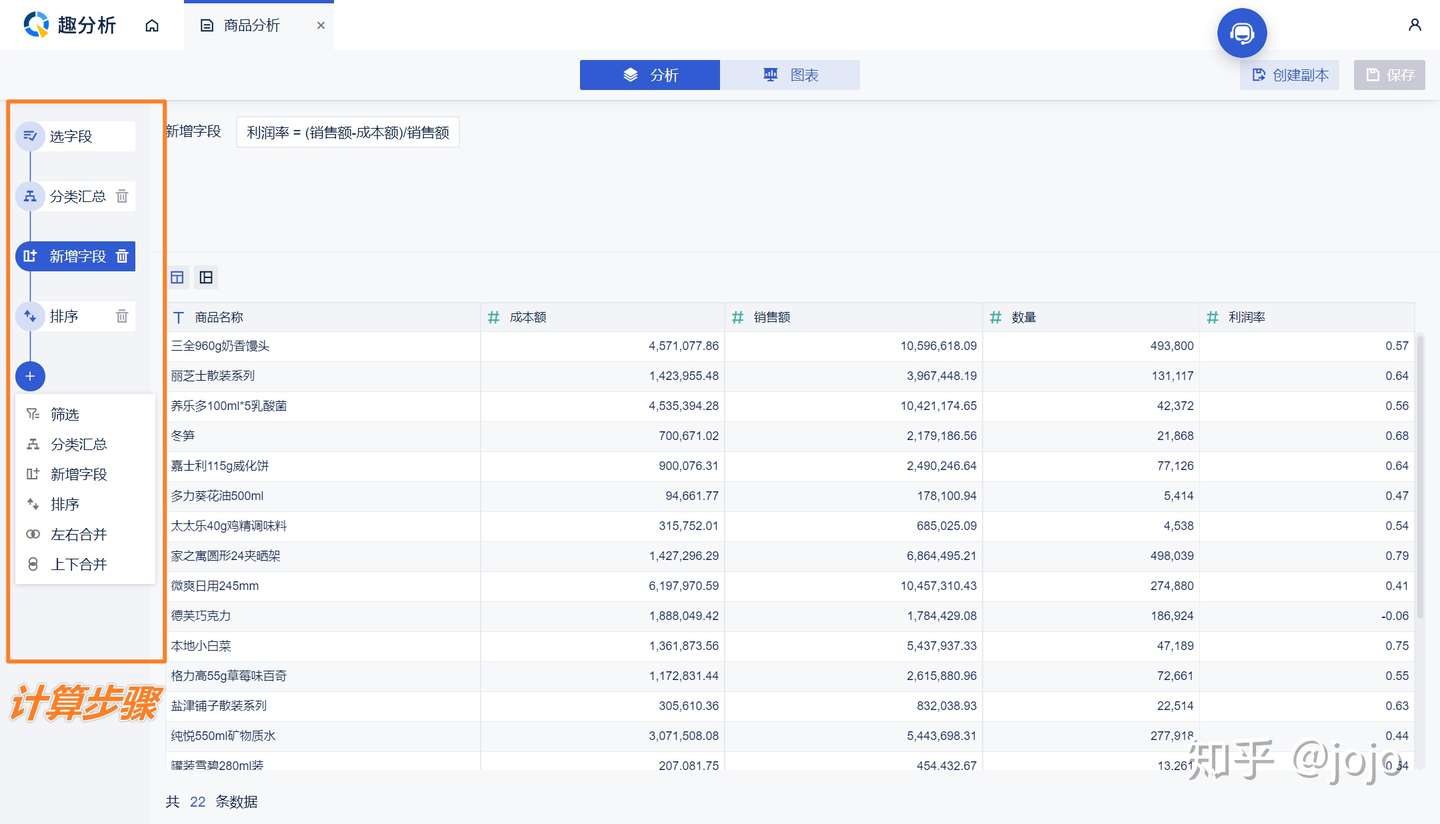Click the 分类汇总 step icon

30,196
